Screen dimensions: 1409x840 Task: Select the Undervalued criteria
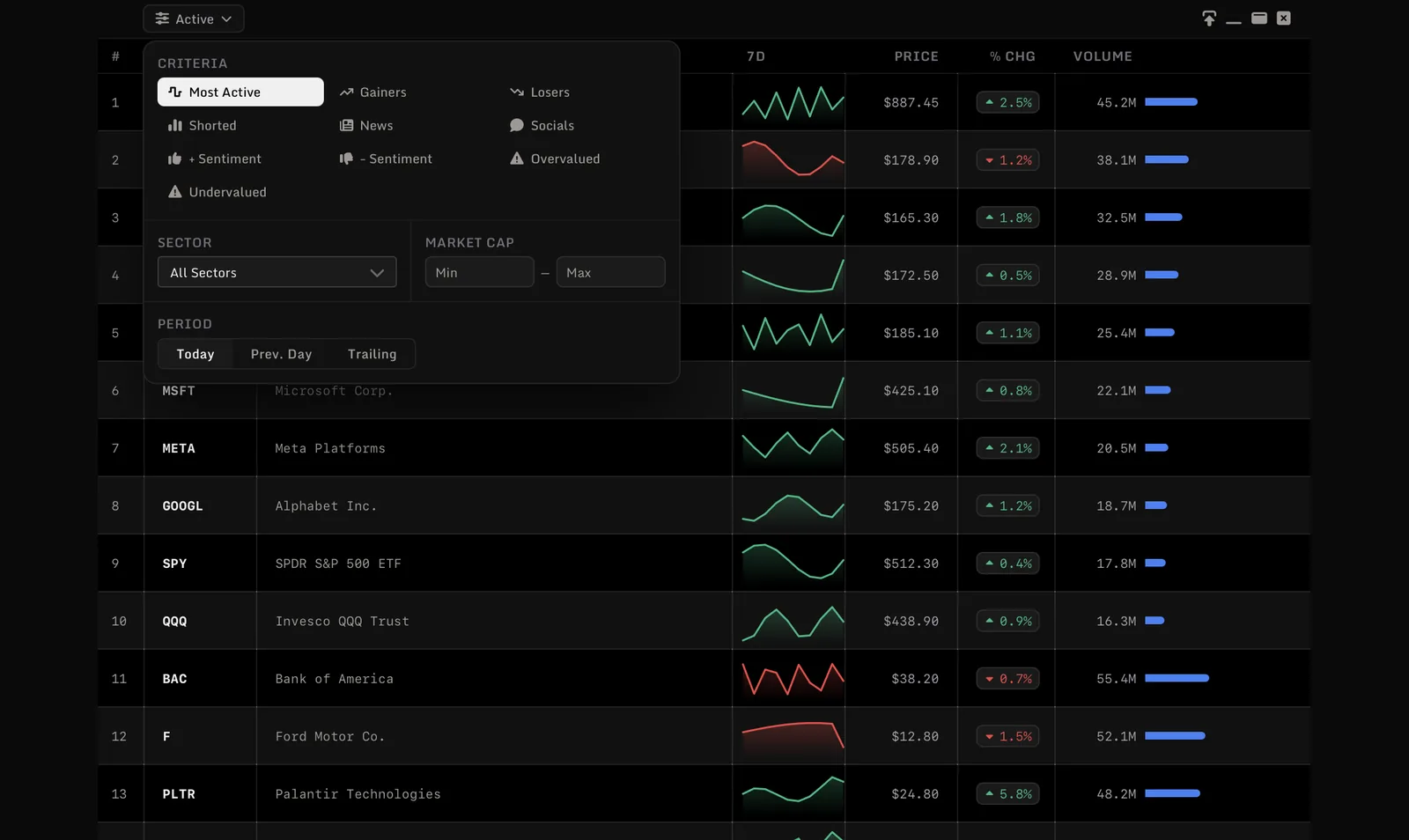(218, 193)
